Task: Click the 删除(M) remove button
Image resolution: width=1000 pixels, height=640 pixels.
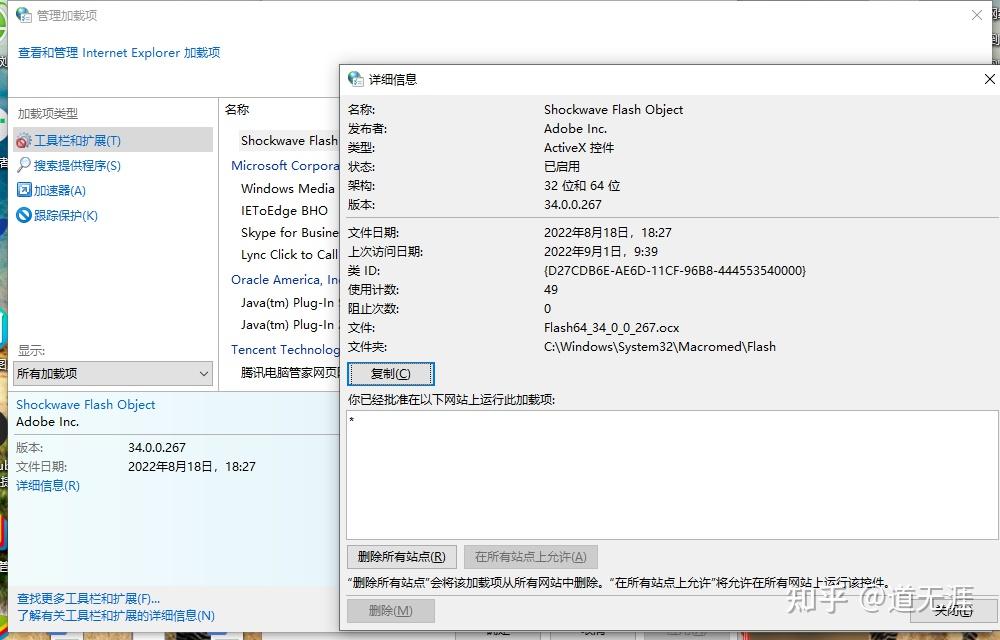Action: point(391,611)
